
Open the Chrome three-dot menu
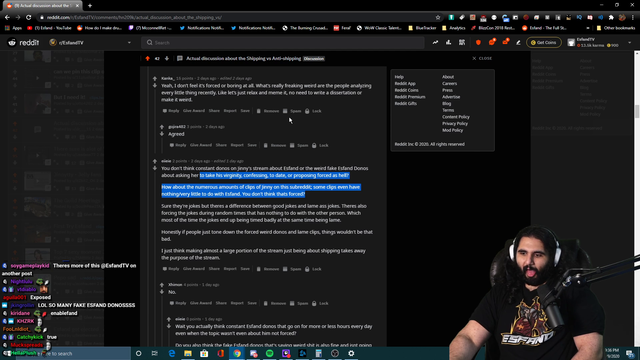[x=633, y=18]
